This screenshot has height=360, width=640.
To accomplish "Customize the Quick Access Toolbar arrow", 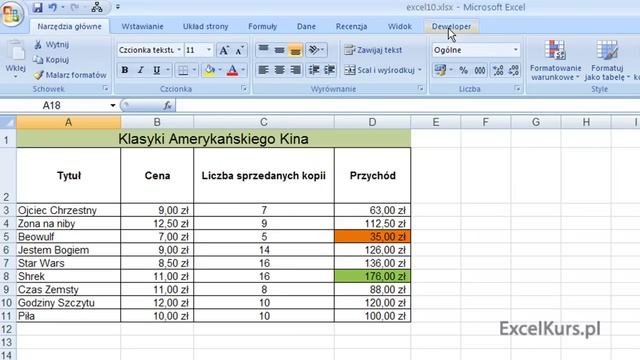I will pos(118,7).
